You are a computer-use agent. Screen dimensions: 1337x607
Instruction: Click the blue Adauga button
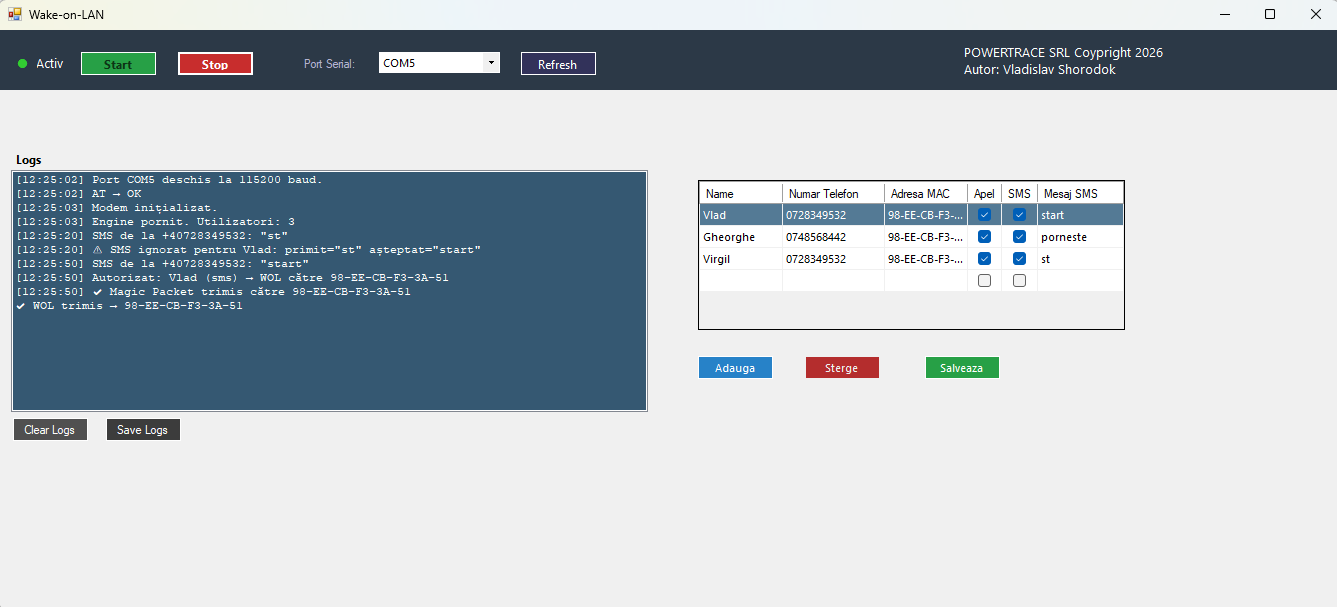[x=735, y=368]
